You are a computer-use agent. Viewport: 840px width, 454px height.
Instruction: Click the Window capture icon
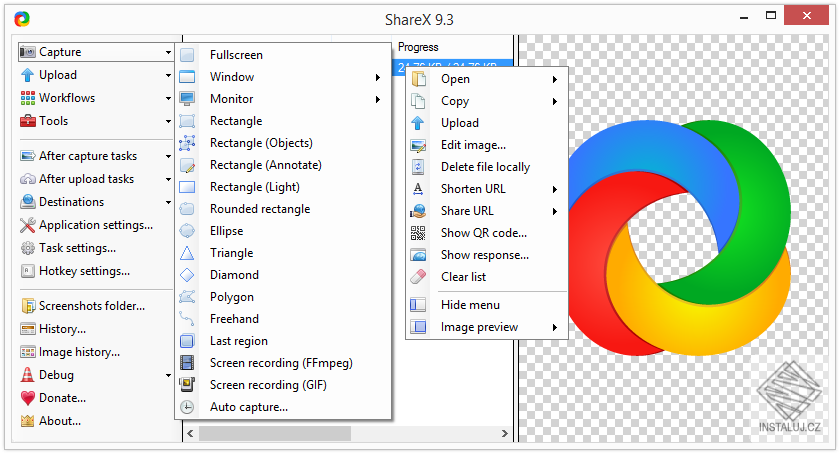pos(187,77)
